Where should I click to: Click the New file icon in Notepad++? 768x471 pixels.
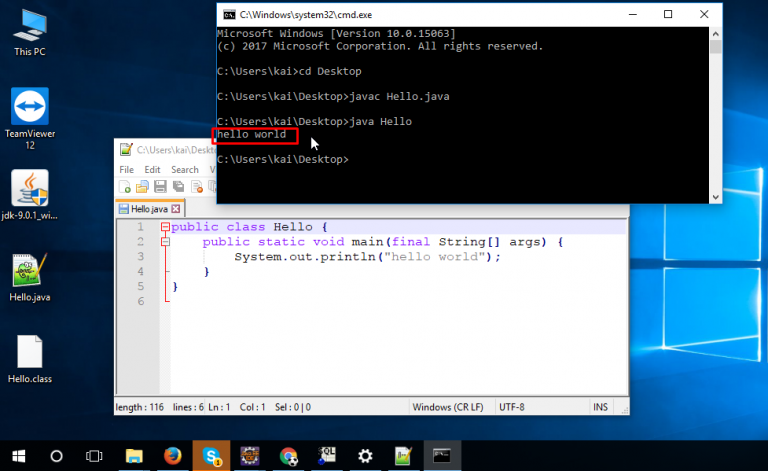pyautogui.click(x=125, y=187)
